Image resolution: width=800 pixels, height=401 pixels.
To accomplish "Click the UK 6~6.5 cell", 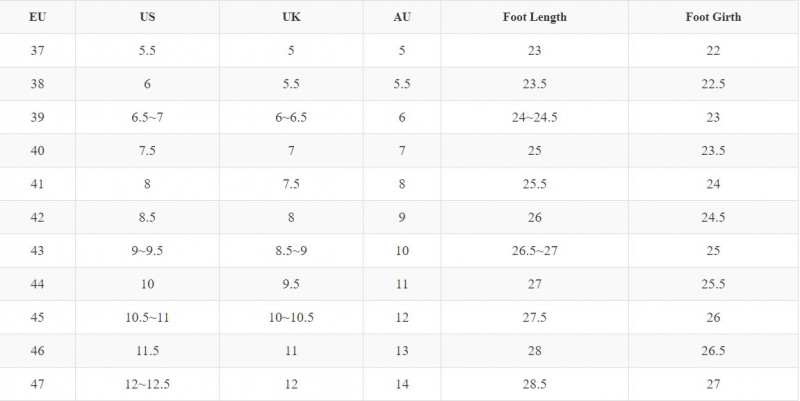I will [x=291, y=117].
